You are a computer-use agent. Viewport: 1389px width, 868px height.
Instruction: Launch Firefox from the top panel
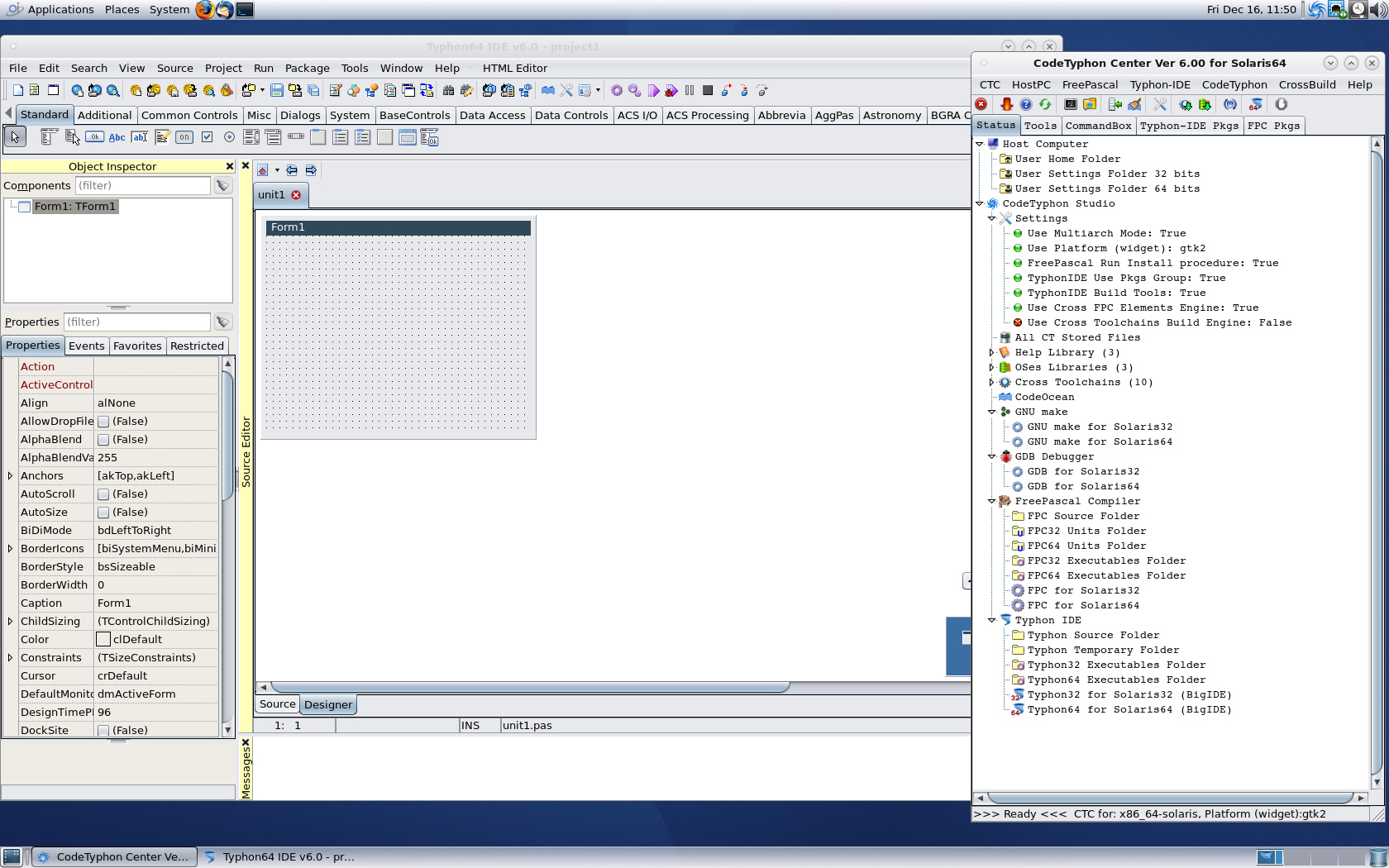tap(204, 10)
